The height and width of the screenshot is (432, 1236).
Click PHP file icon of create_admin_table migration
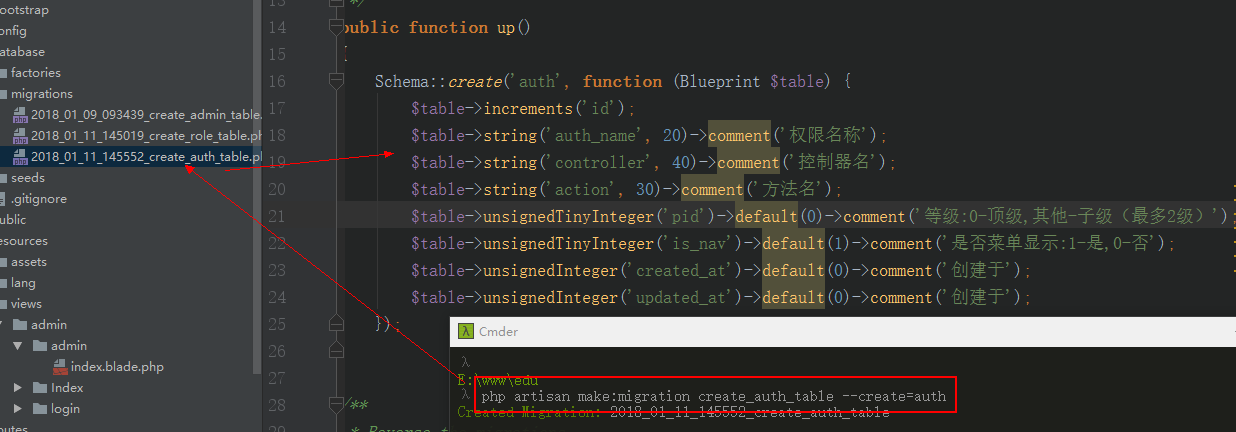point(19,115)
